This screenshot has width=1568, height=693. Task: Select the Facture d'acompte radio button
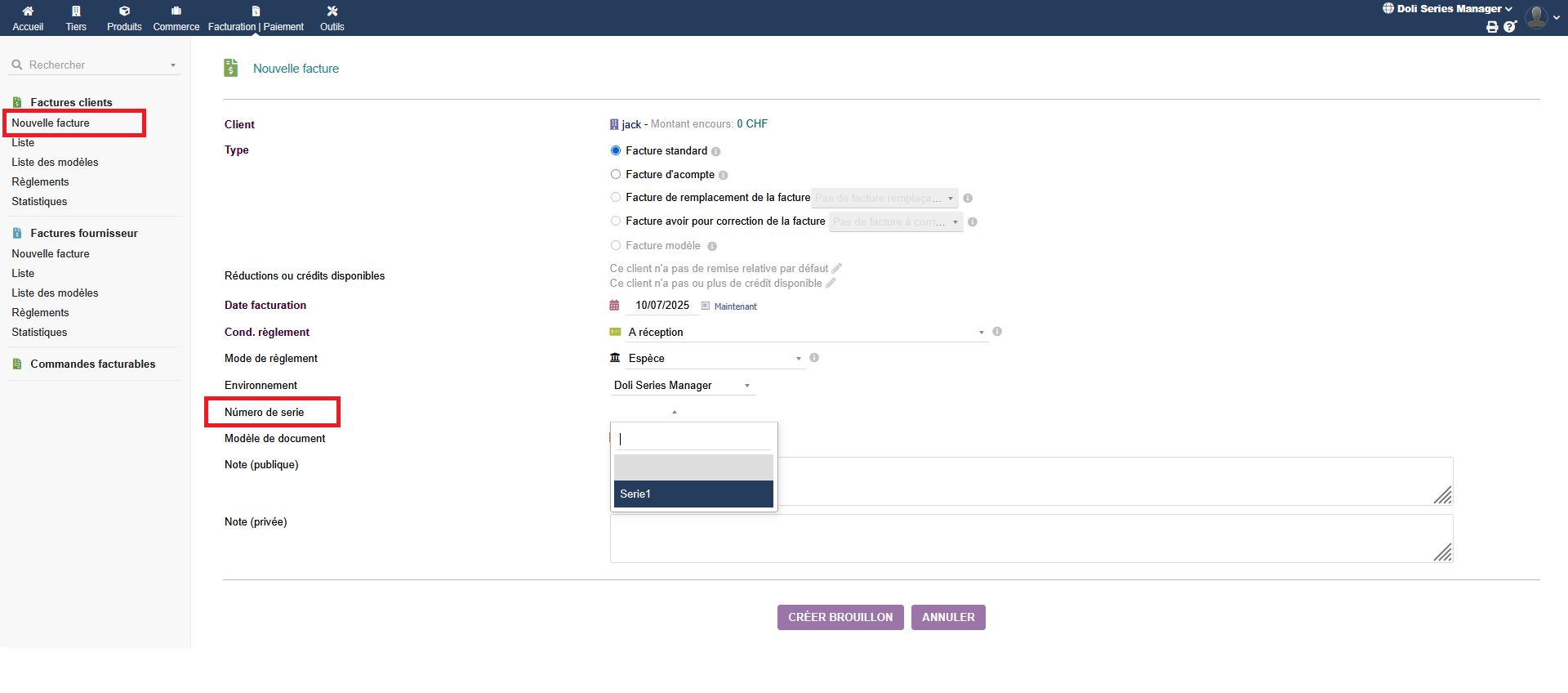pos(616,174)
